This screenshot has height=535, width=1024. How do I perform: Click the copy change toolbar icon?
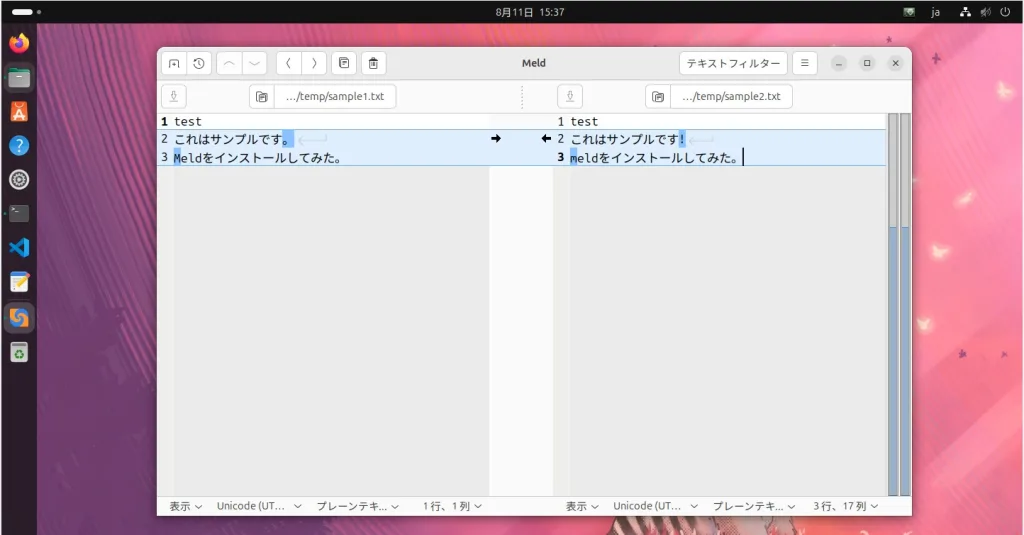(344, 63)
